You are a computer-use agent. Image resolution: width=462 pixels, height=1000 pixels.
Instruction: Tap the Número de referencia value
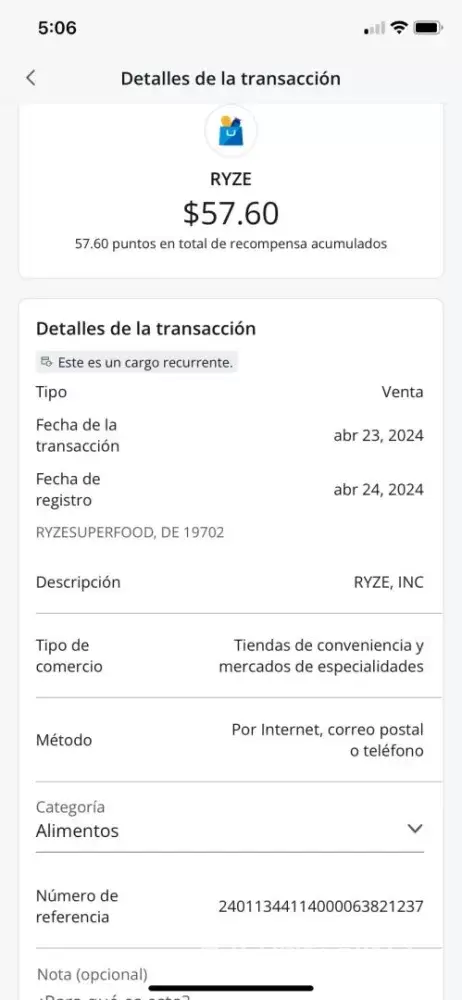[321, 906]
